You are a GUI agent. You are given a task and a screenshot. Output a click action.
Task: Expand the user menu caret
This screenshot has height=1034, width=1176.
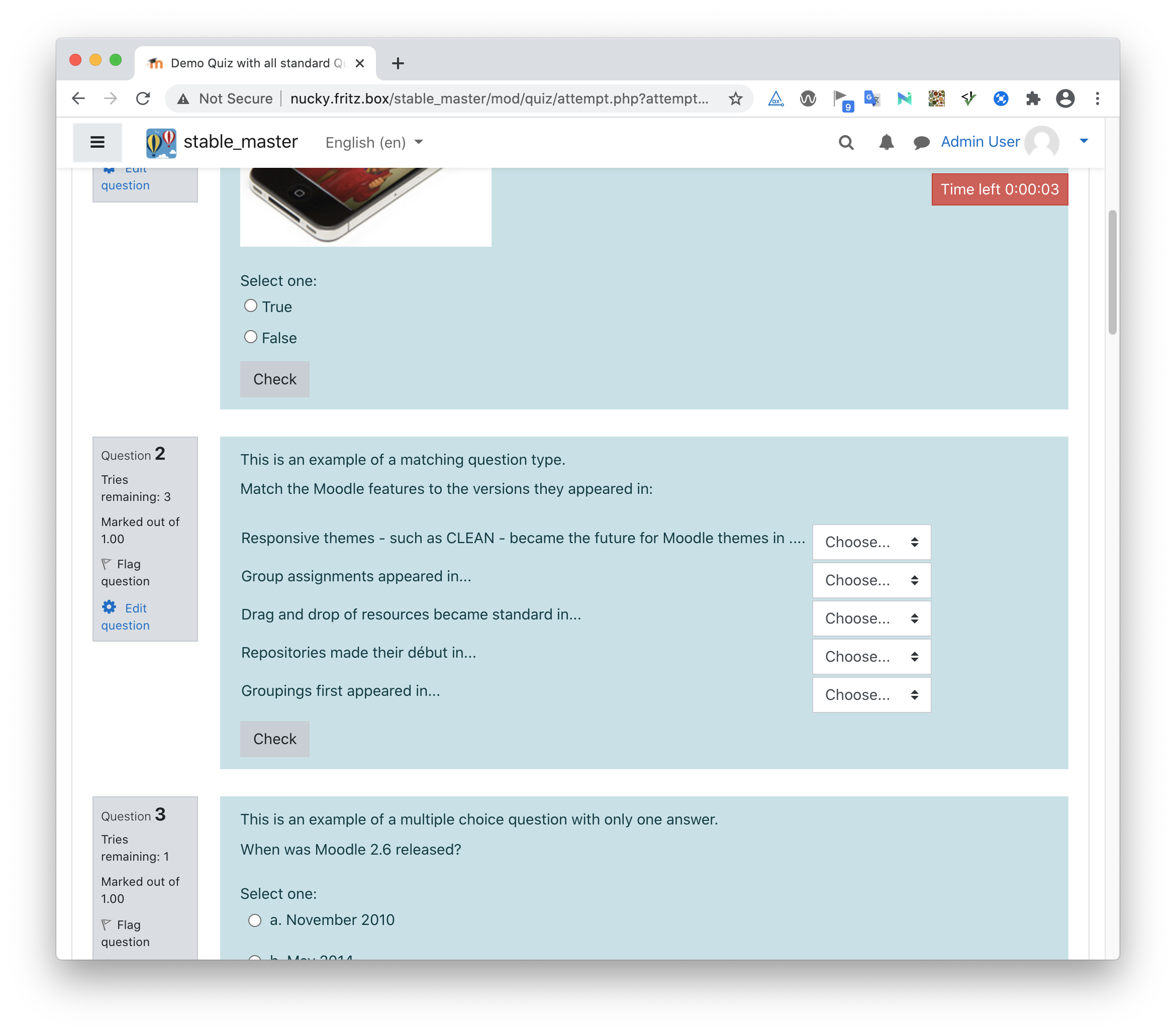(x=1084, y=141)
